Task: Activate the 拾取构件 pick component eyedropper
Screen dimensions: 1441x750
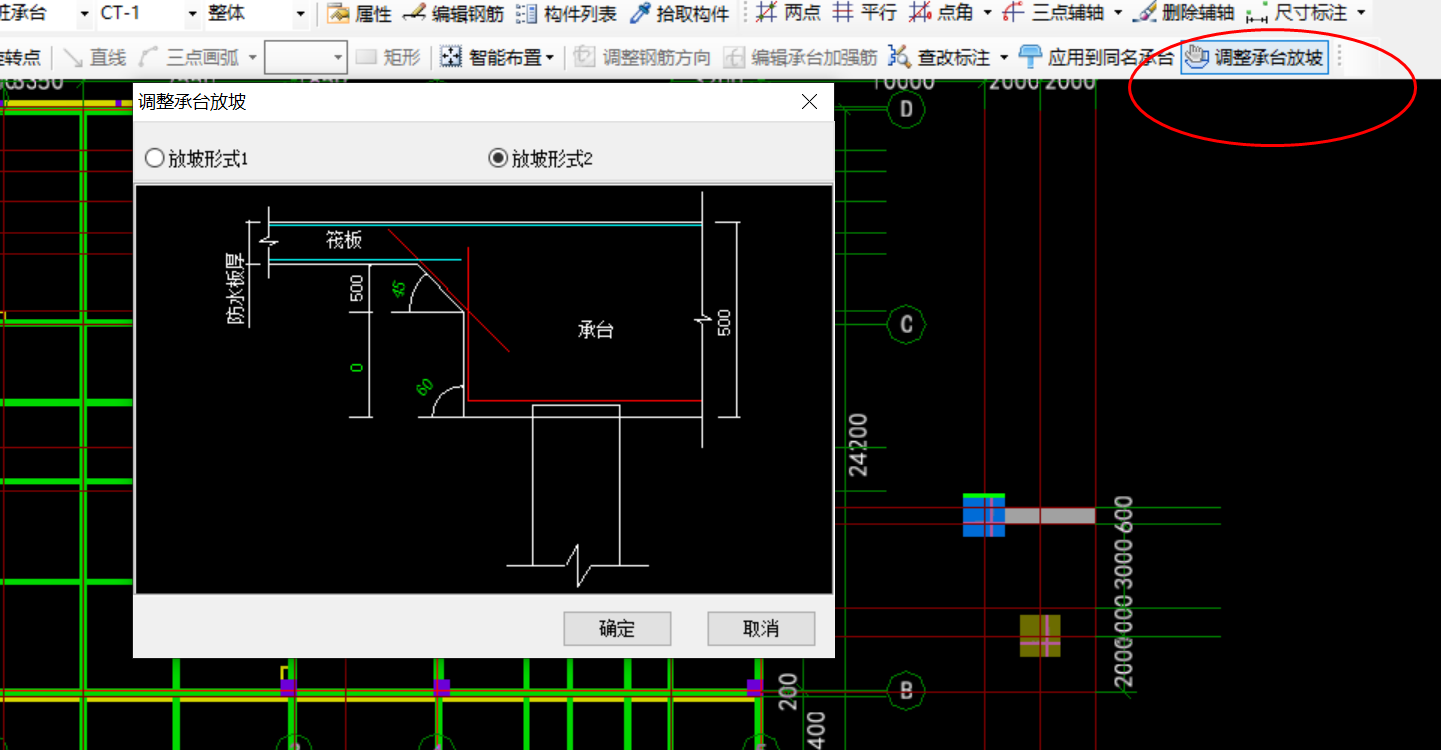Action: click(x=679, y=14)
